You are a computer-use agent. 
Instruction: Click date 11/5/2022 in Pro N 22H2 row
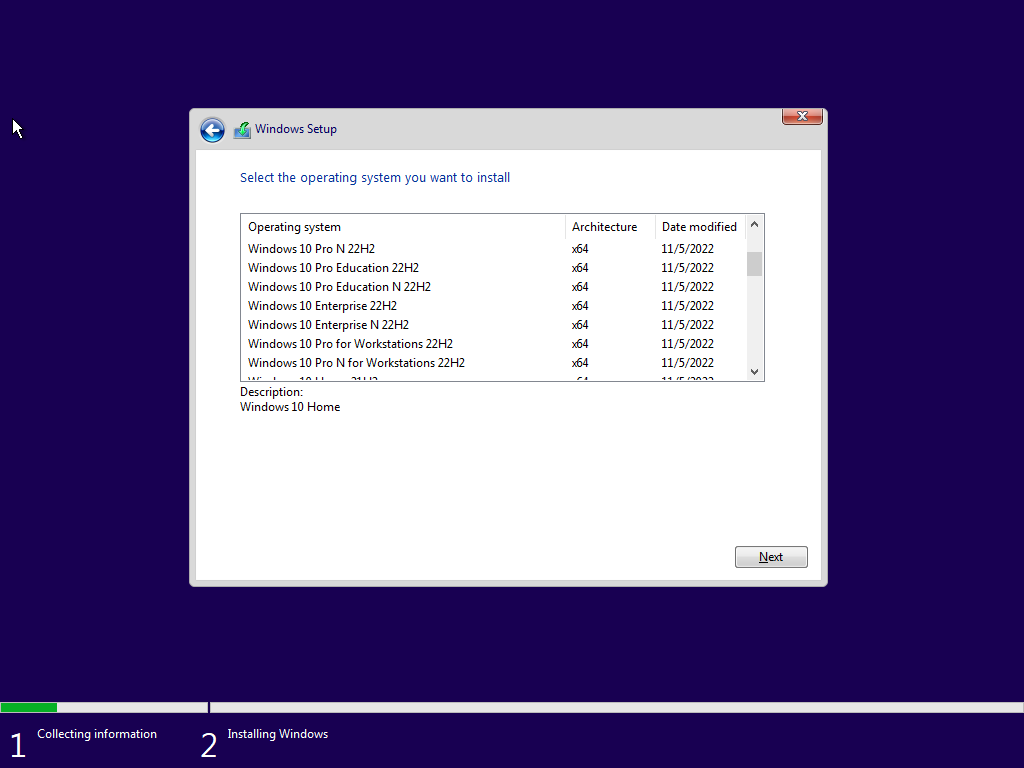(x=687, y=249)
